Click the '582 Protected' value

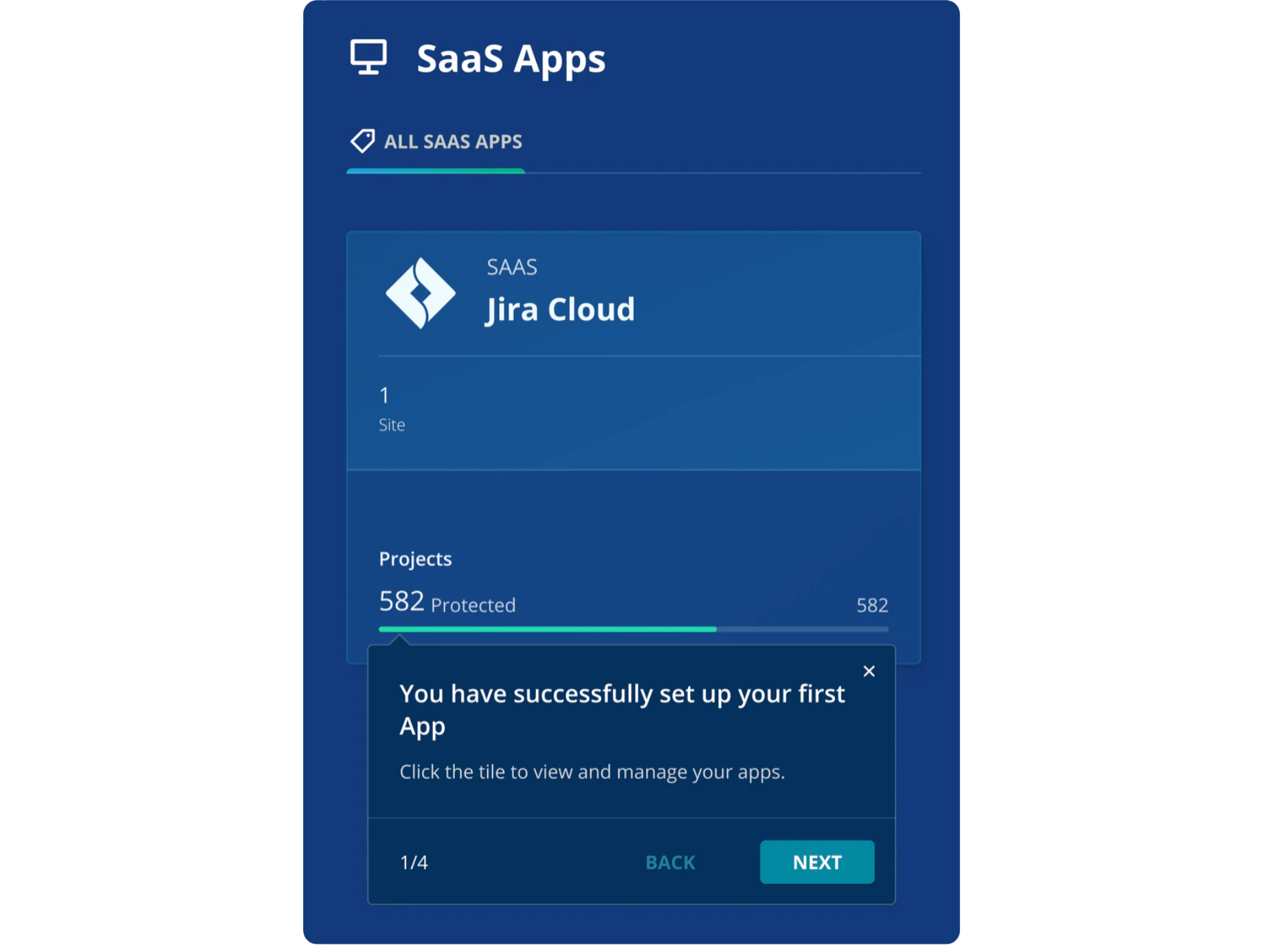point(447,602)
